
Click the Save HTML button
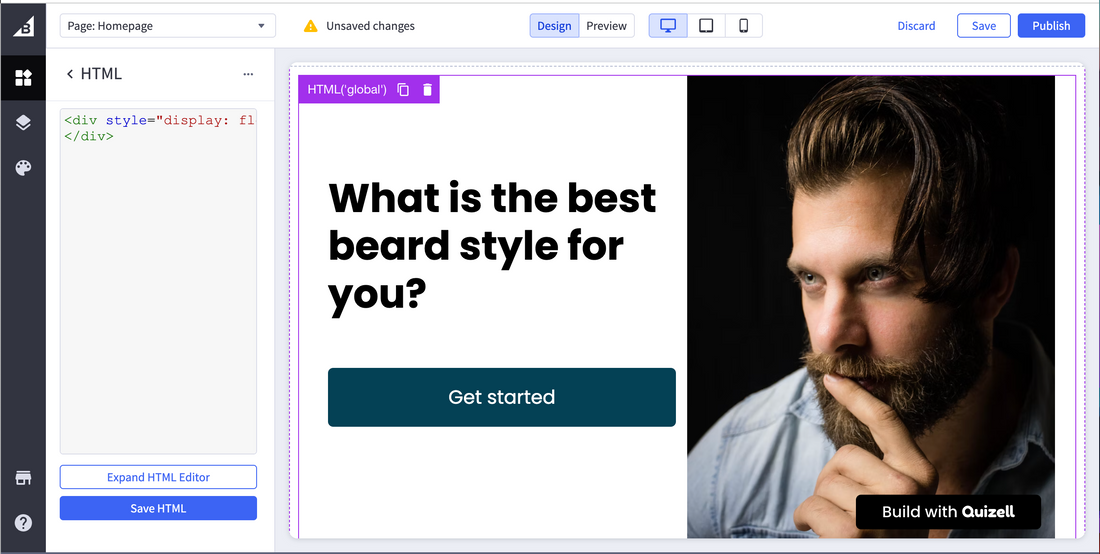click(159, 508)
